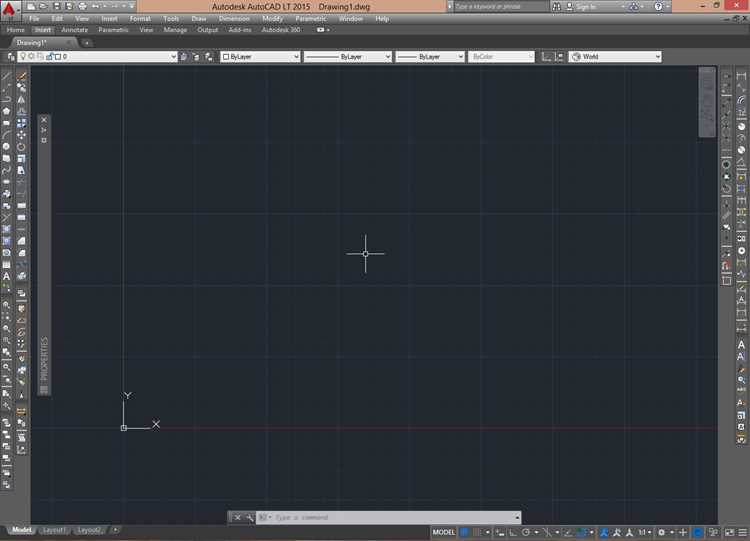The width and height of the screenshot is (750, 541).
Task: Click the Undo arrow in quick access toolbar
Action: pos(95,6)
